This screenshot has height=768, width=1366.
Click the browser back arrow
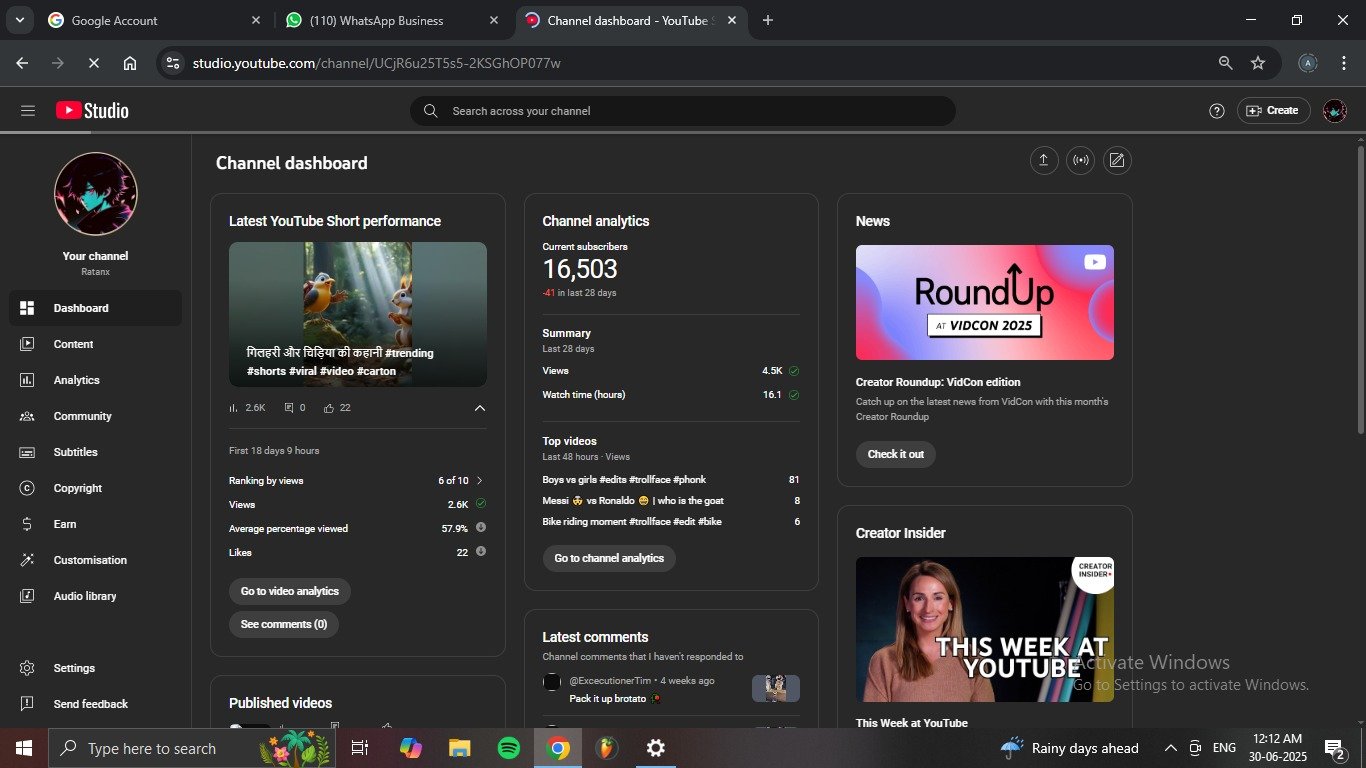[x=22, y=63]
